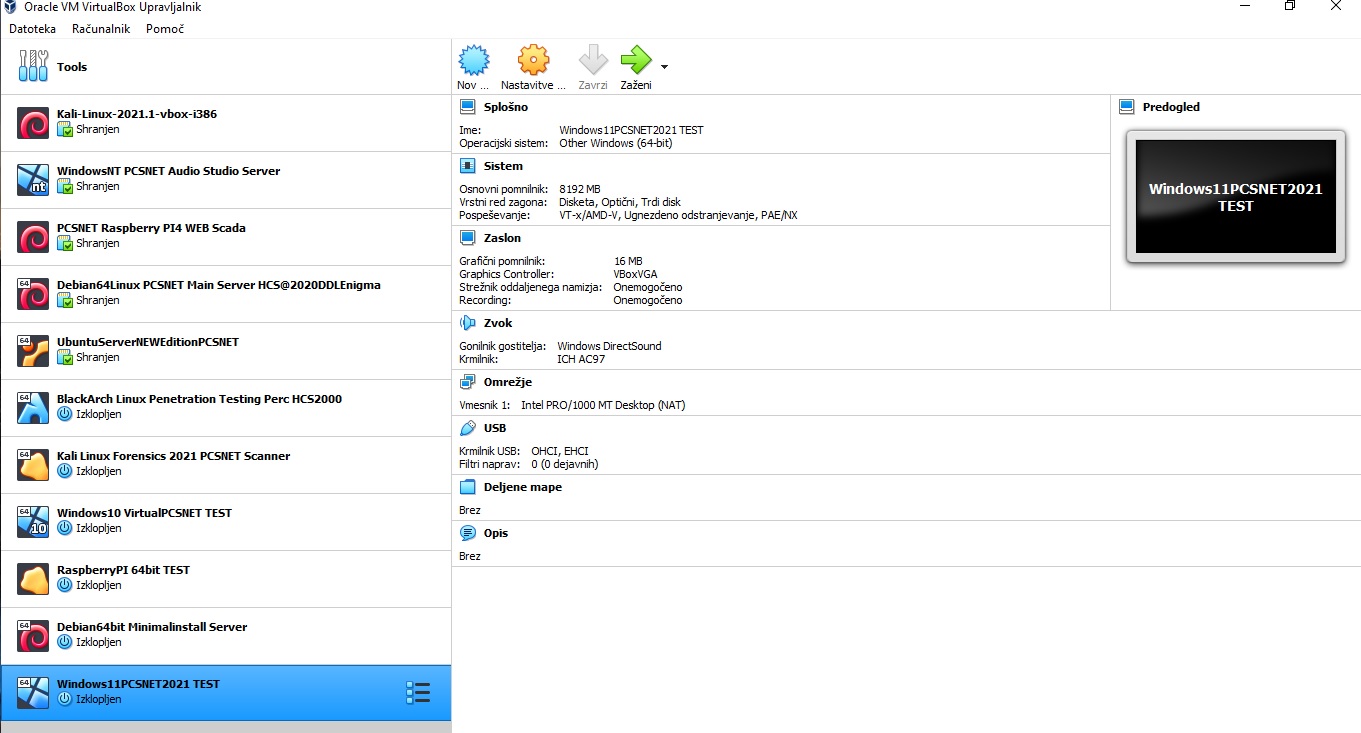Click the Nov (new machine) toolbar icon
This screenshot has height=733, width=1361.
(x=474, y=60)
